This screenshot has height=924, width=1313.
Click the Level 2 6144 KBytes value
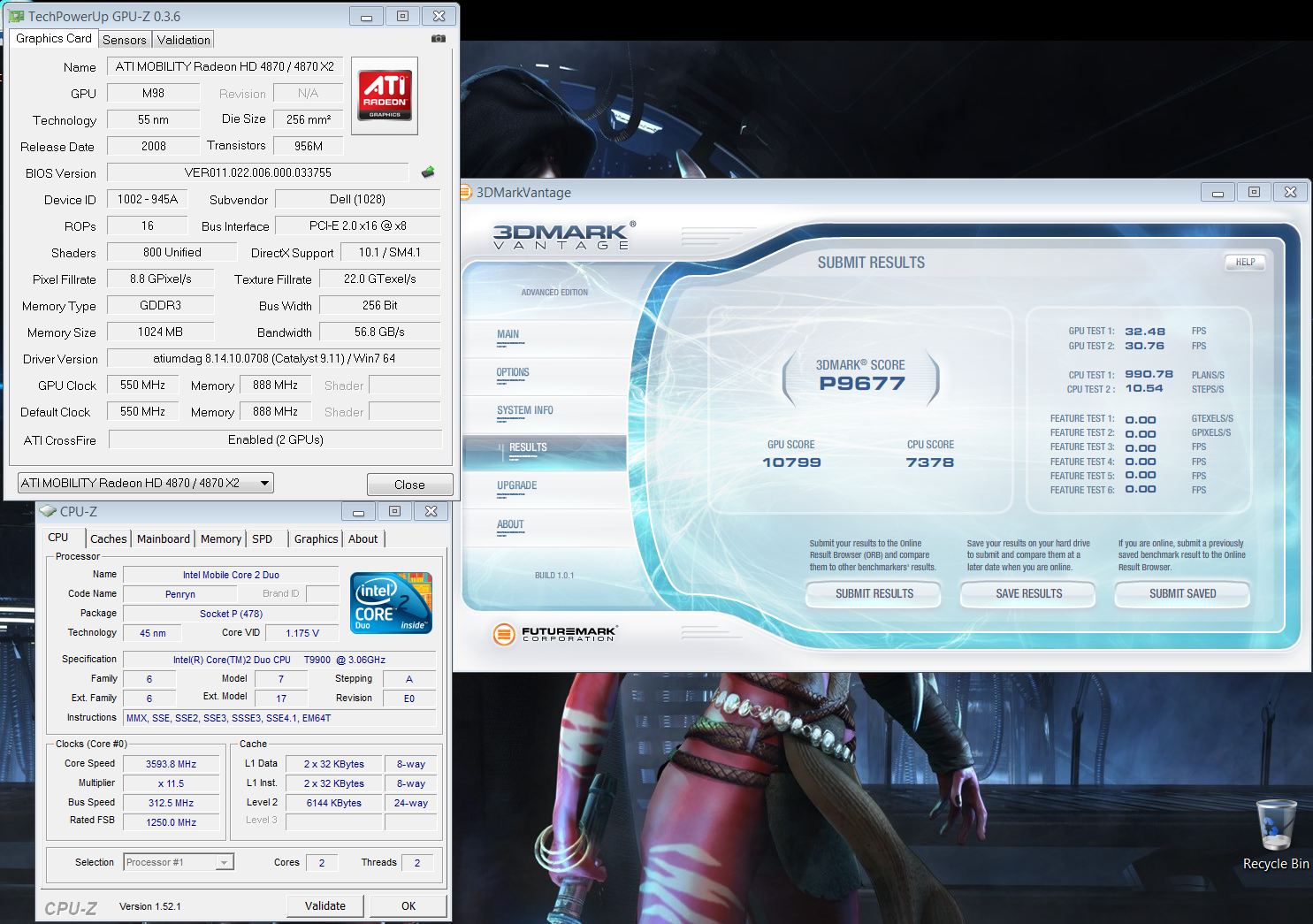click(333, 803)
